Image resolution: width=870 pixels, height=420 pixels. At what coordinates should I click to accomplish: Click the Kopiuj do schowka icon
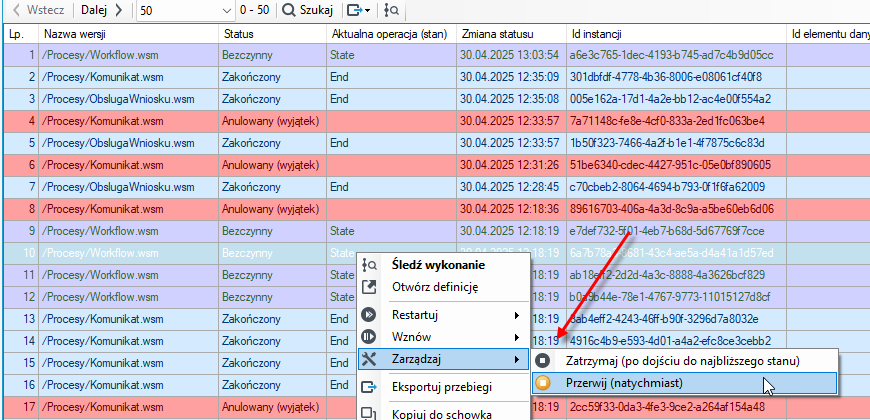coord(369,413)
